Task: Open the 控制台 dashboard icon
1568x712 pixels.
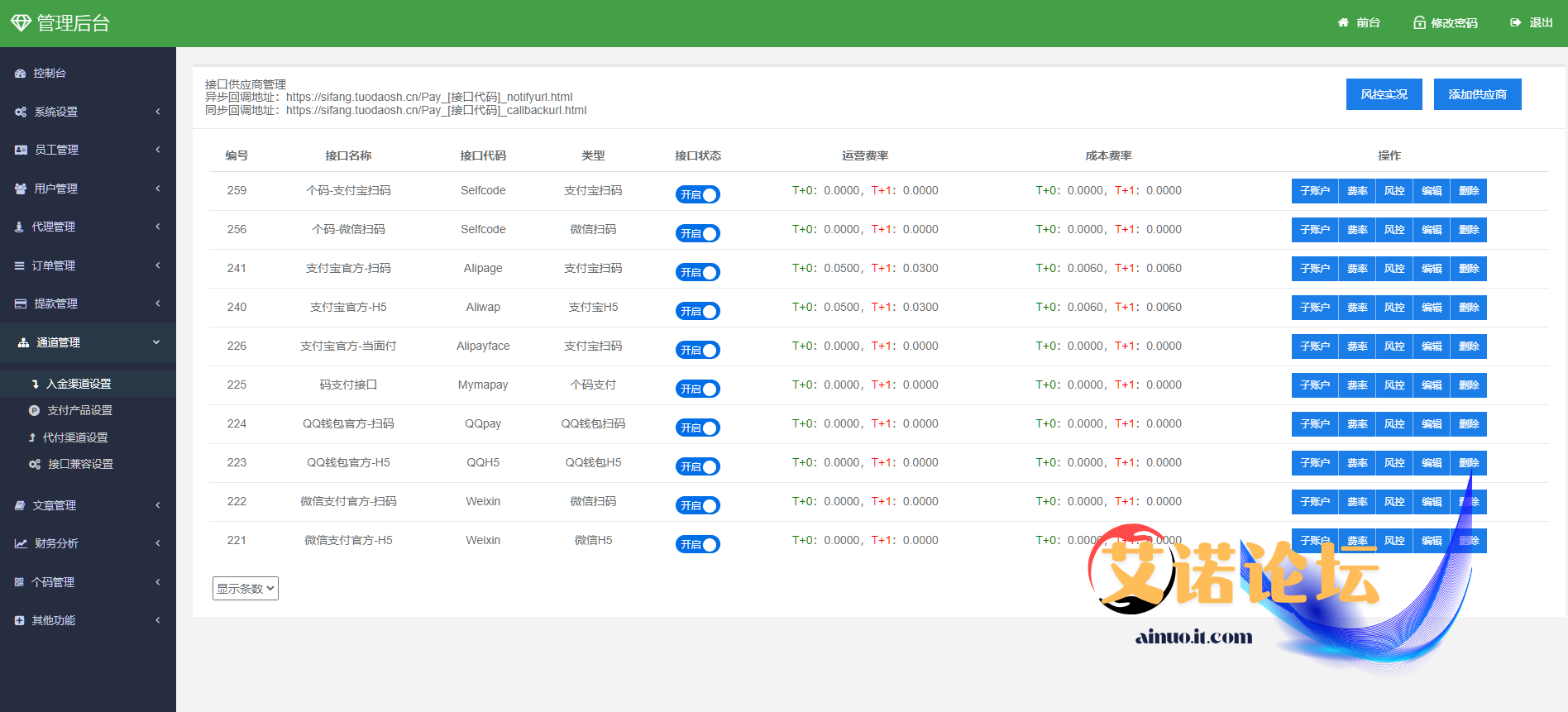Action: tap(20, 74)
